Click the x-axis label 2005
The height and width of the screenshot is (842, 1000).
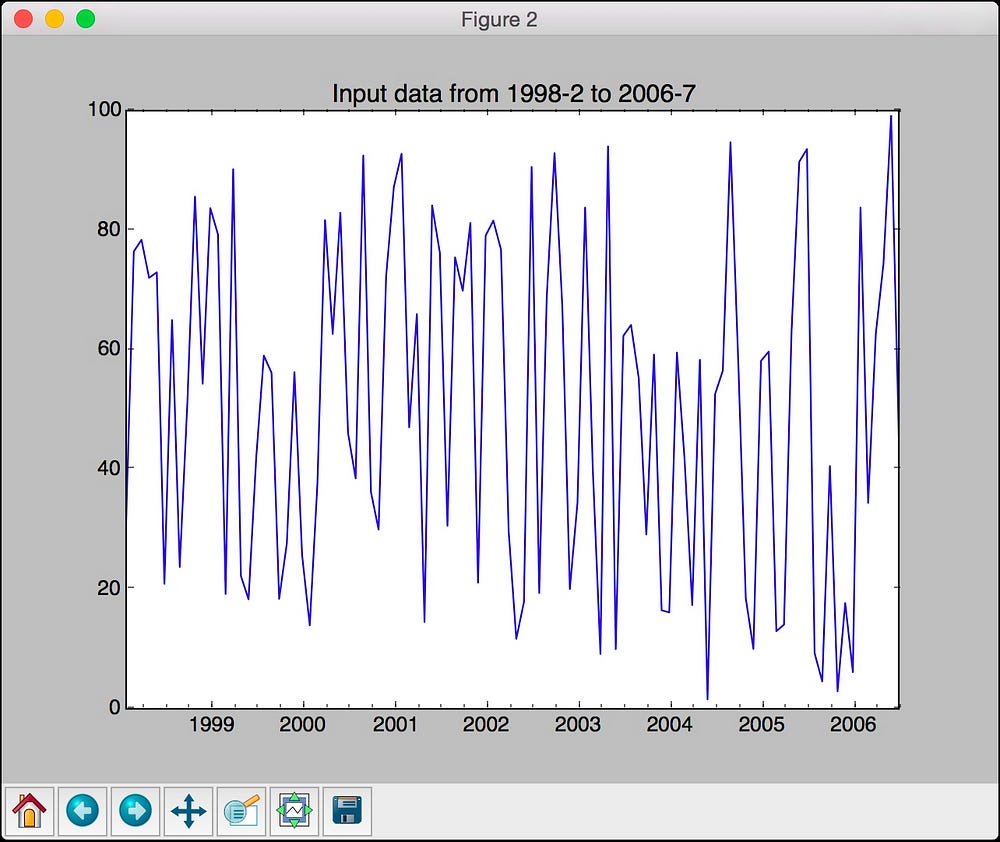coord(762,725)
